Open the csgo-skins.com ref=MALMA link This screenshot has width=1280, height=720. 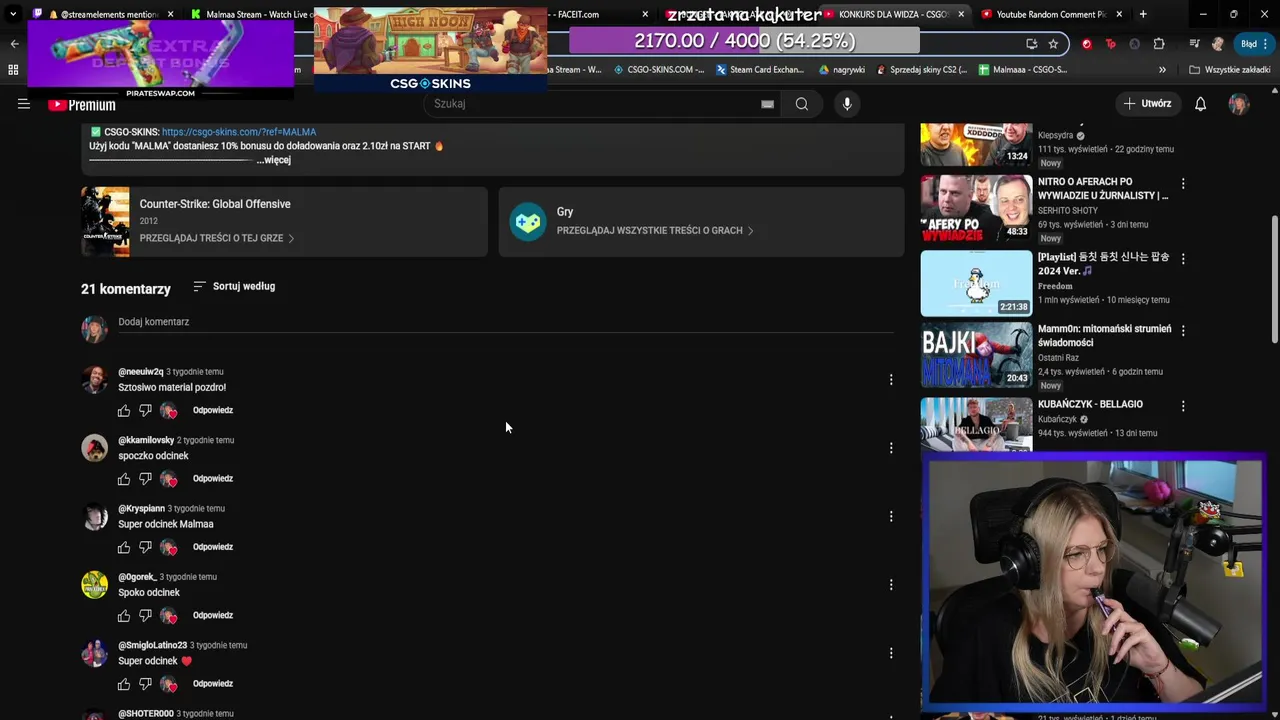(239, 132)
